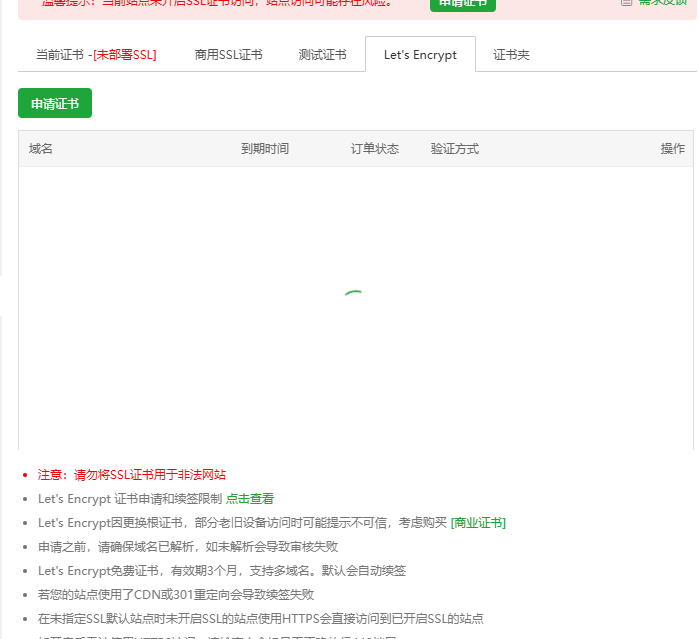Open the 证书夹 tab

tap(511, 55)
